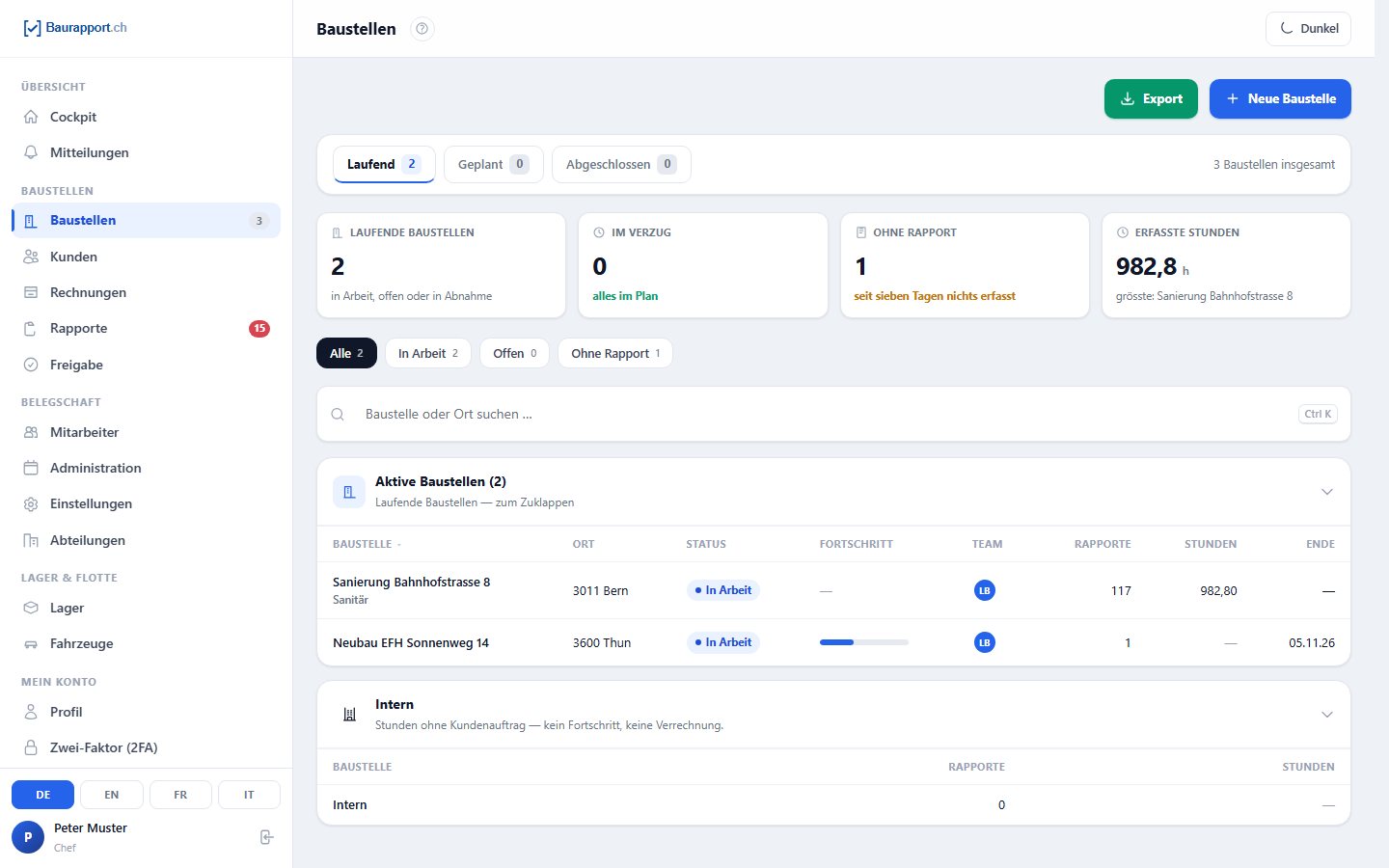Collapse the Intern section chevron
Image resolution: width=1389 pixels, height=868 pixels.
coord(1326,715)
